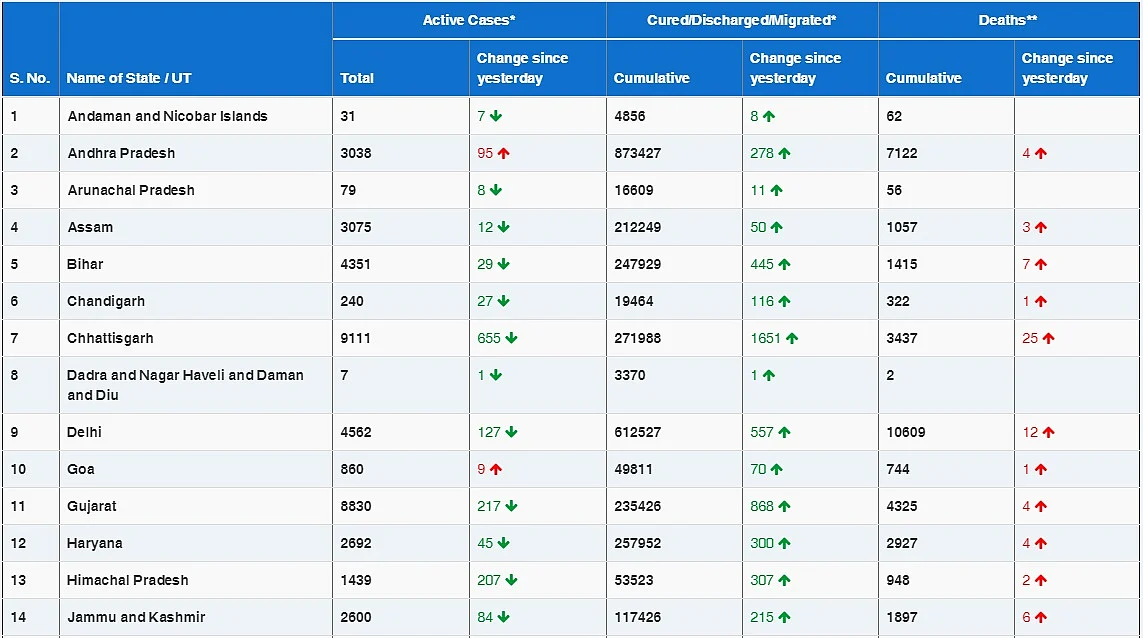Viewport: 1143px width, 638px height.
Task: Click Jammu and Kashmir red deaths arrow beside 6
Action: [x=1041, y=618]
